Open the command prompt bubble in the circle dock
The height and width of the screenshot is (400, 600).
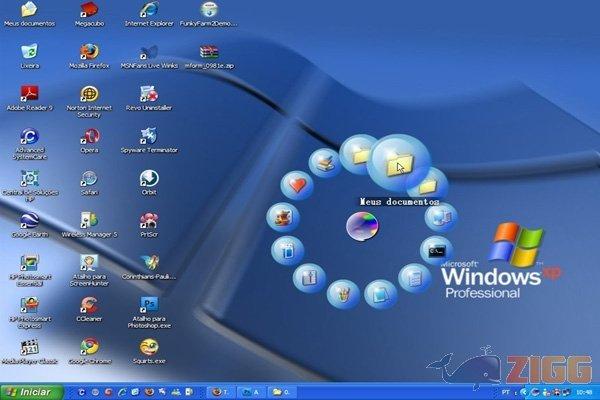pos(436,248)
